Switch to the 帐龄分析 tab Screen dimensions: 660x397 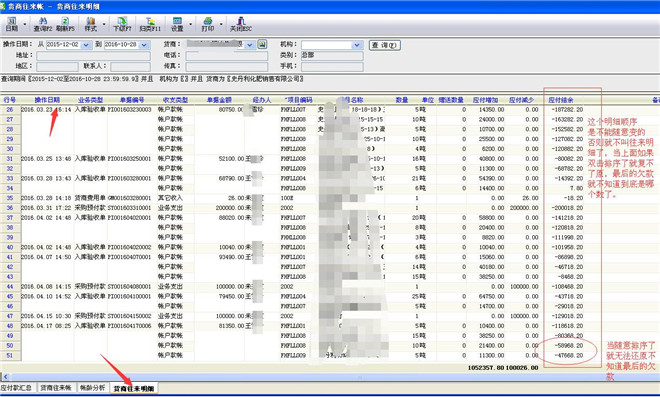point(92,387)
